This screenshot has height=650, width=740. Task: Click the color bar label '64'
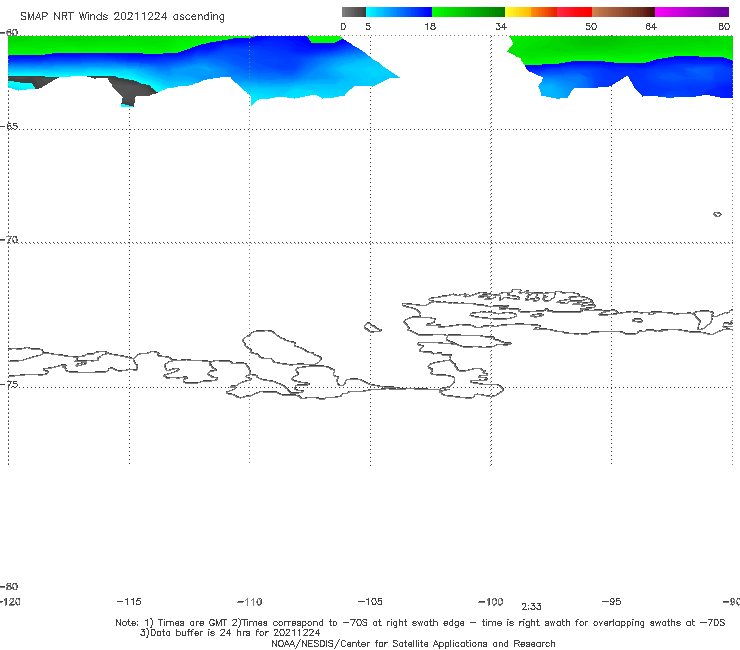click(651, 26)
